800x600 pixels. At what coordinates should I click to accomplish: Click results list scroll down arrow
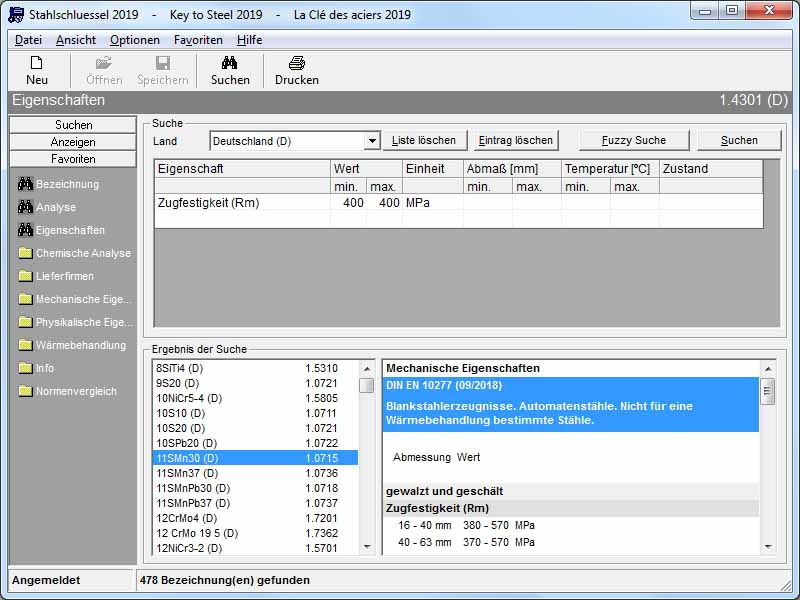367,547
